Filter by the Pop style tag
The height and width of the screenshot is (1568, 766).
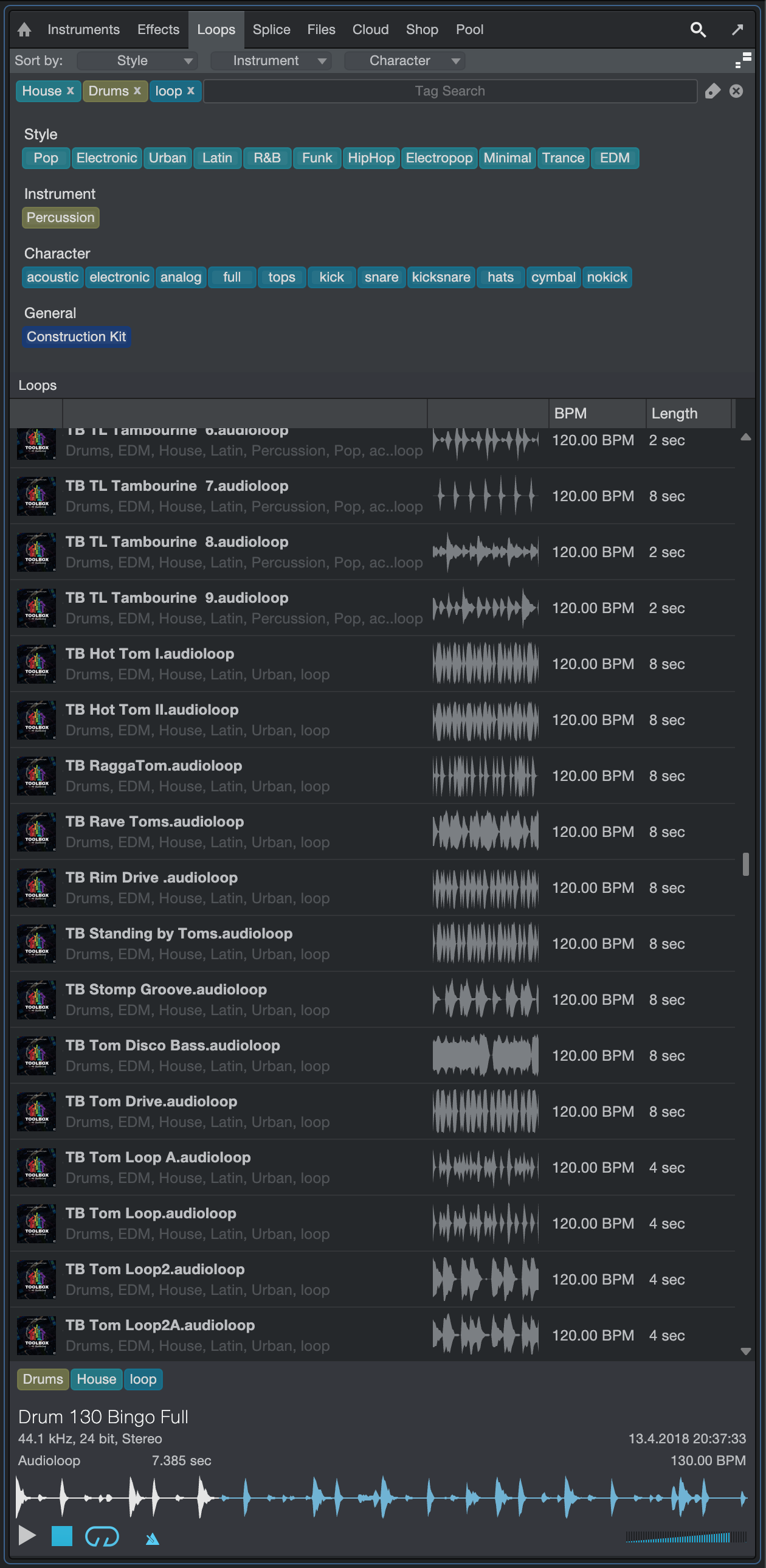46,158
